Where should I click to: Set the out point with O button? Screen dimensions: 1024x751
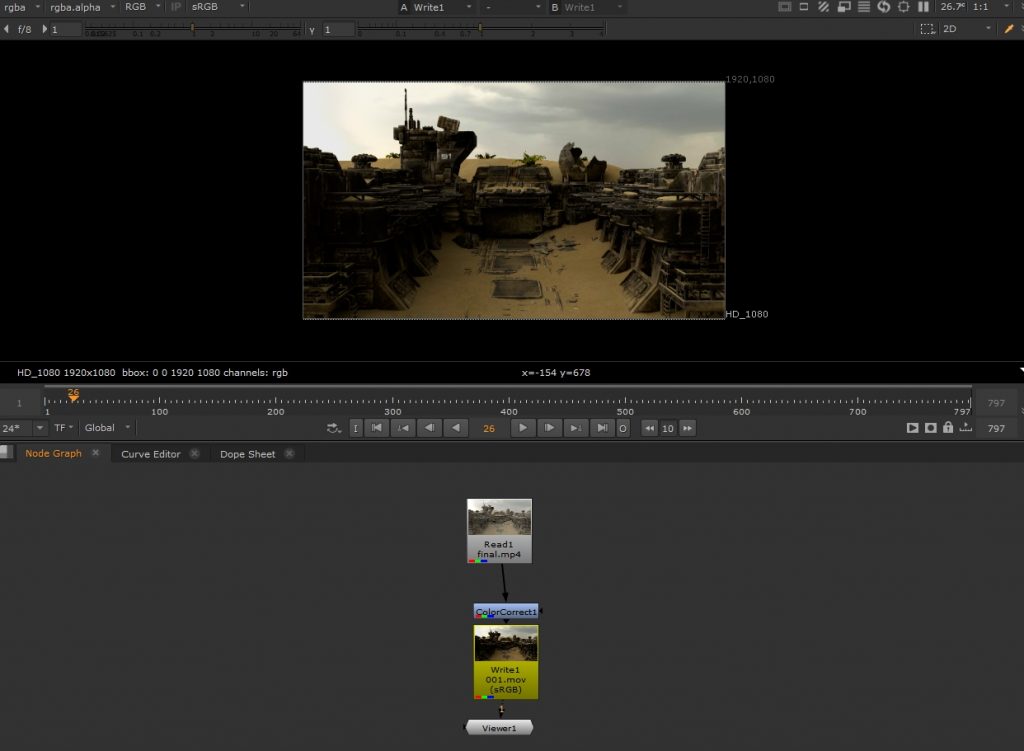623,428
